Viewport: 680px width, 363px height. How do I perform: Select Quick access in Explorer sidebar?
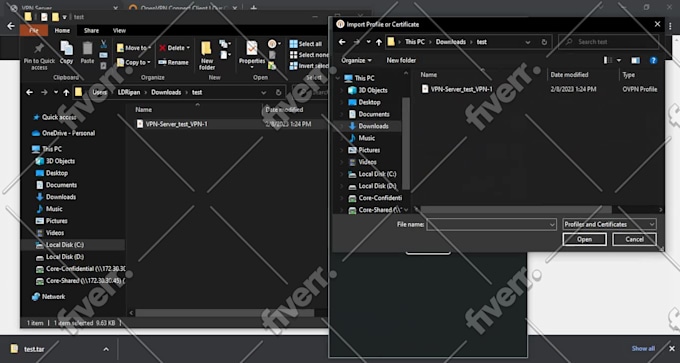coord(59,117)
